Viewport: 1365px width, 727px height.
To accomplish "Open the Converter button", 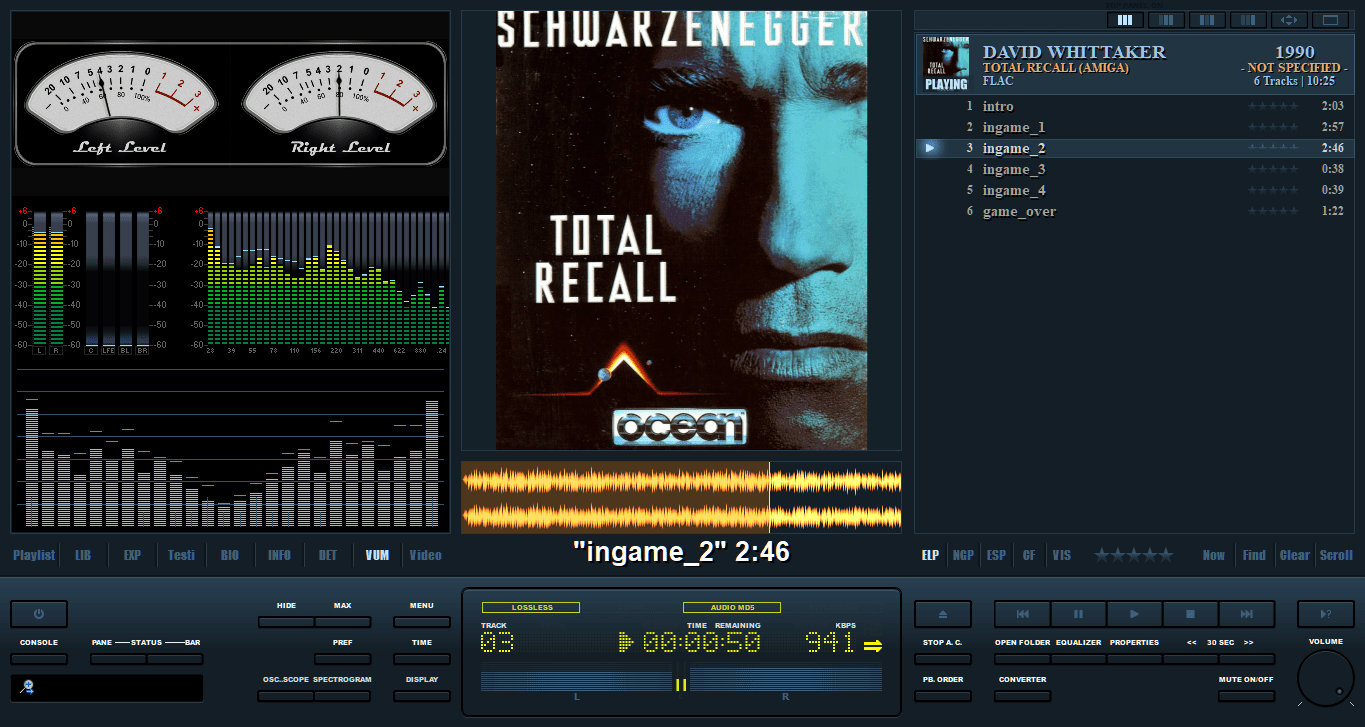I will coord(1022,696).
